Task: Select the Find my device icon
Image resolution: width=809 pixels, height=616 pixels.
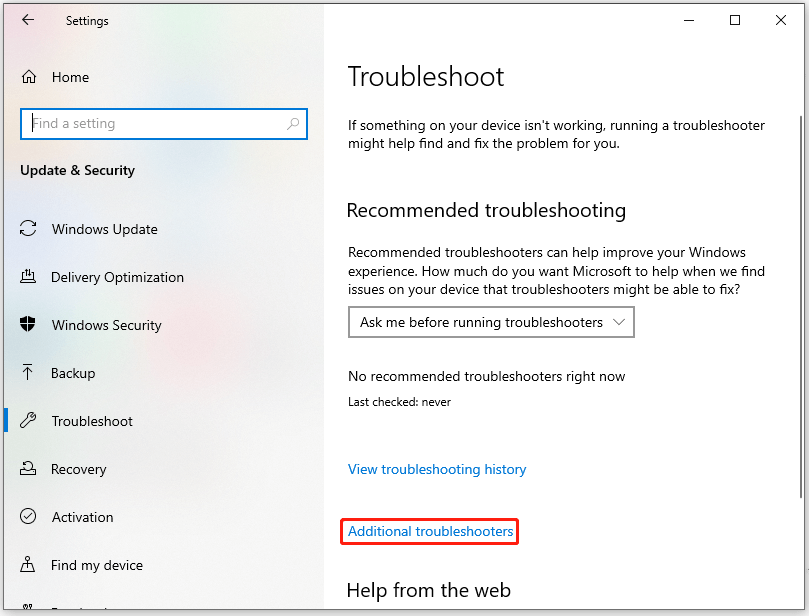Action: coord(28,565)
